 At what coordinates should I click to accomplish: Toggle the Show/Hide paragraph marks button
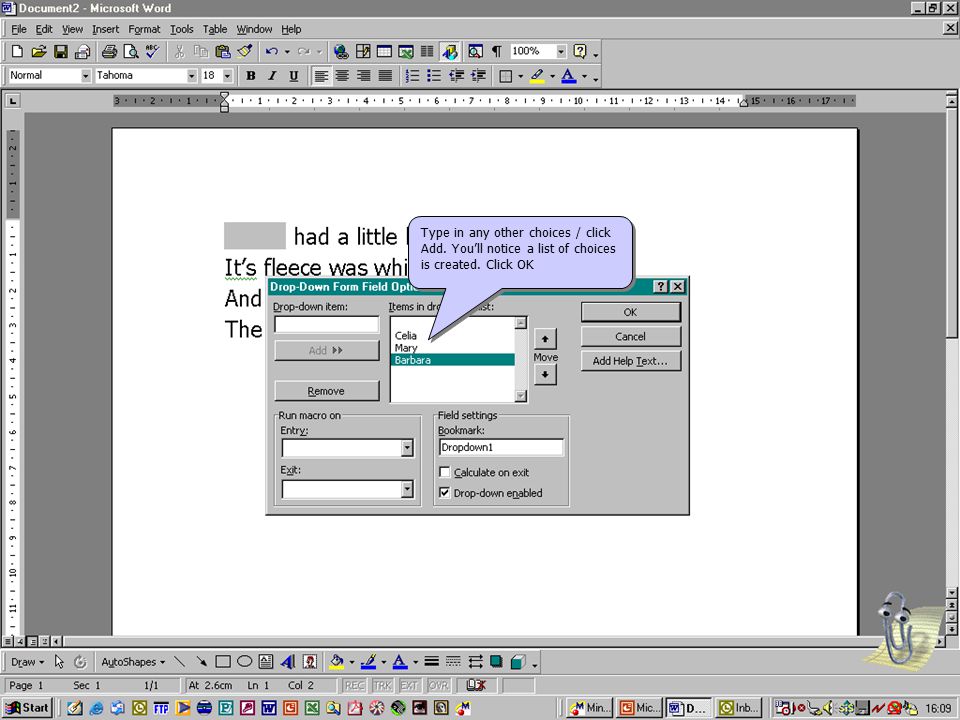(x=497, y=51)
